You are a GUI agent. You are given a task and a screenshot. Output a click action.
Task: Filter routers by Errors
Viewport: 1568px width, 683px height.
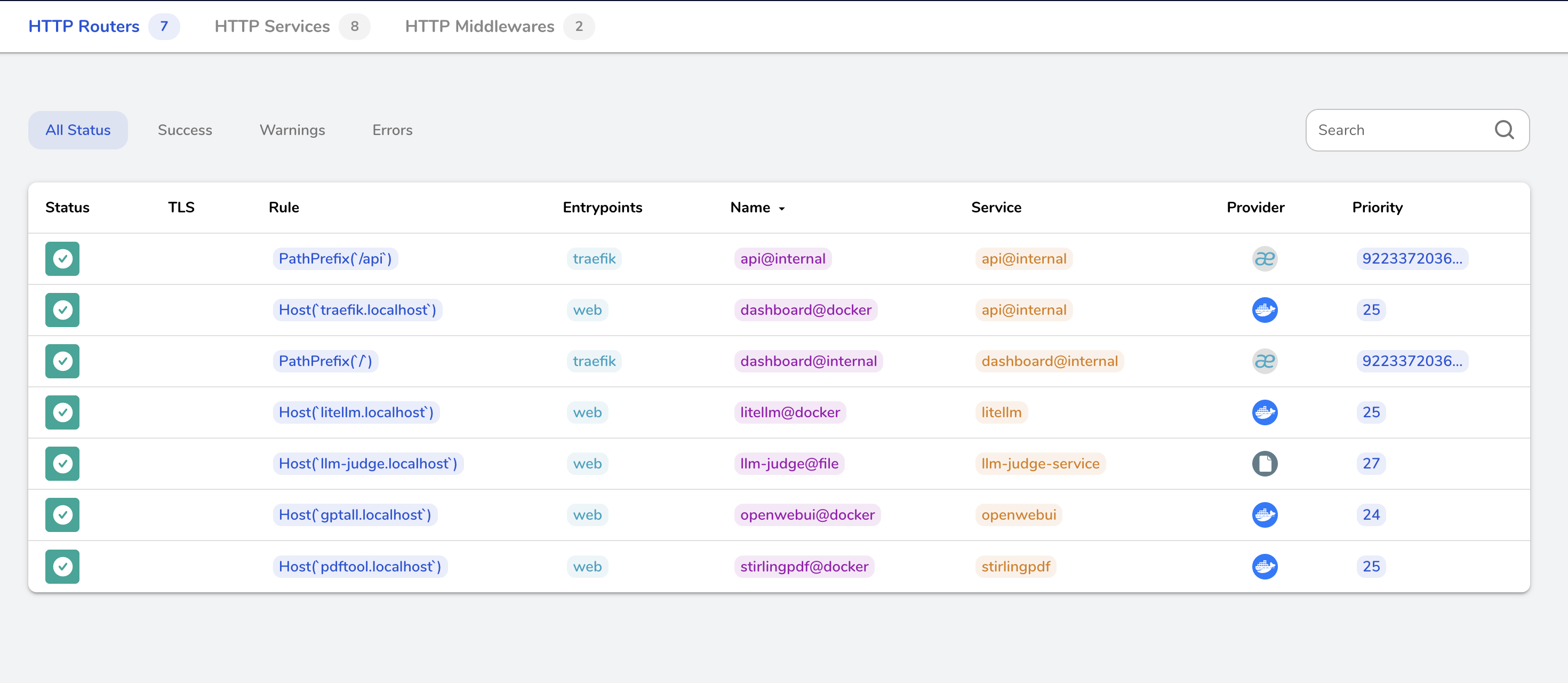point(392,130)
